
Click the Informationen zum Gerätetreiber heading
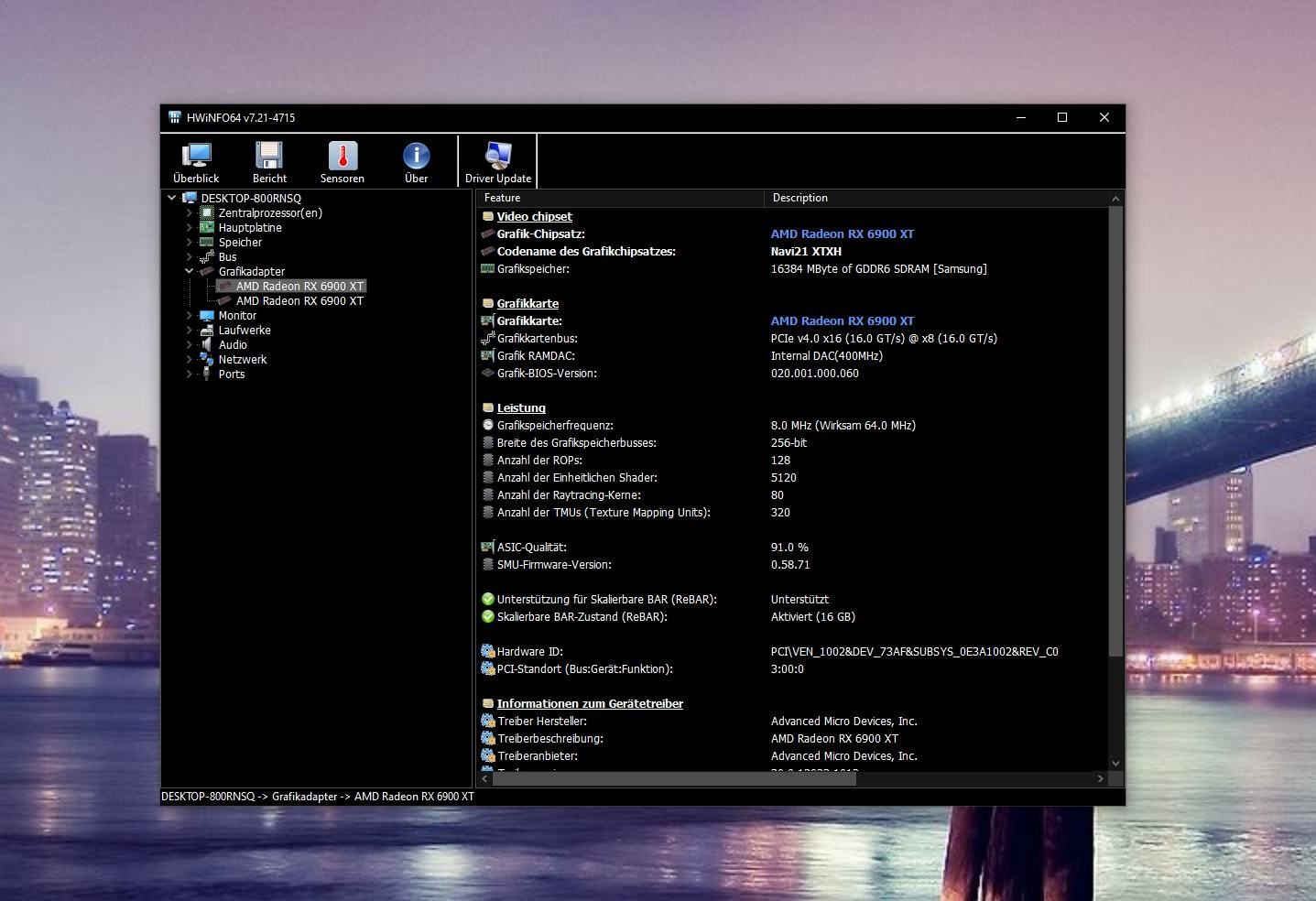pyautogui.click(x=590, y=703)
